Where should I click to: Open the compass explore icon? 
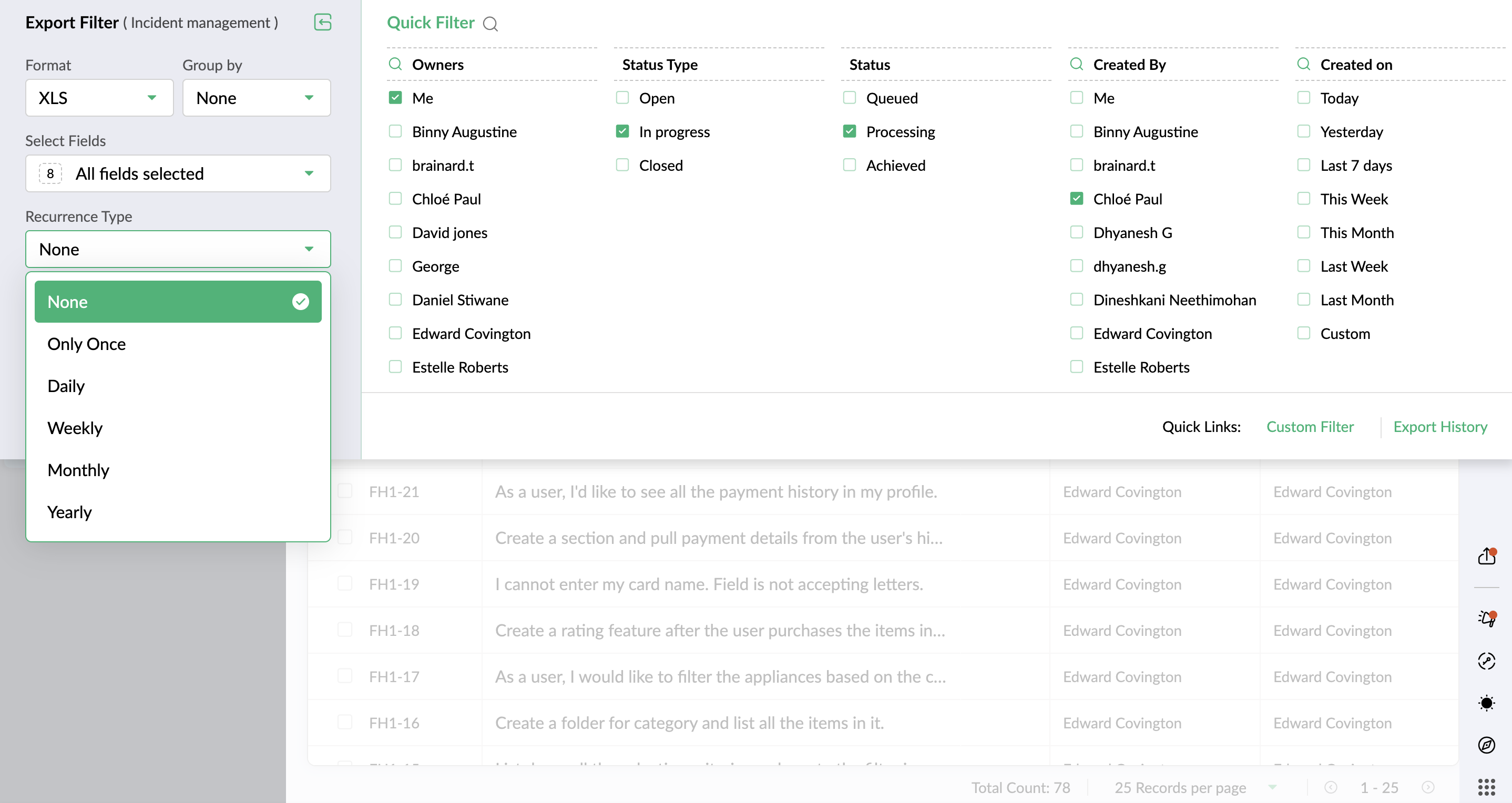[1486, 745]
